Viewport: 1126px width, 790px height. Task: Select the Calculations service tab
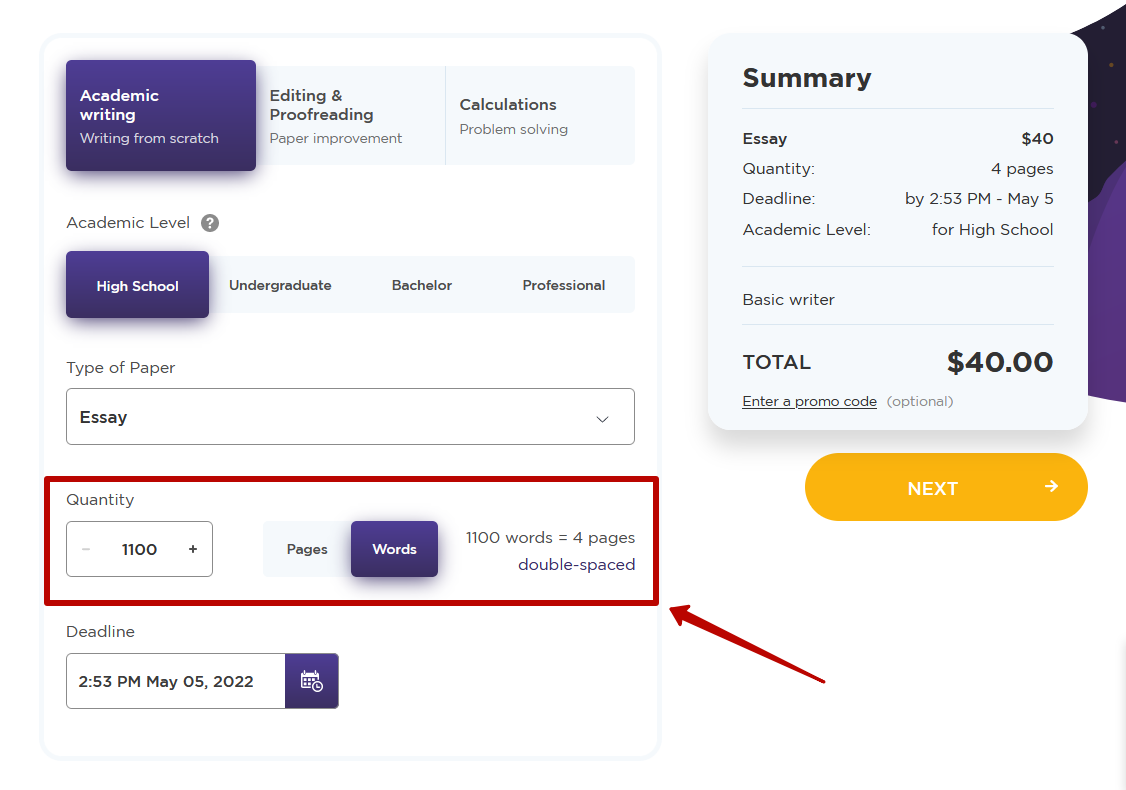click(540, 116)
